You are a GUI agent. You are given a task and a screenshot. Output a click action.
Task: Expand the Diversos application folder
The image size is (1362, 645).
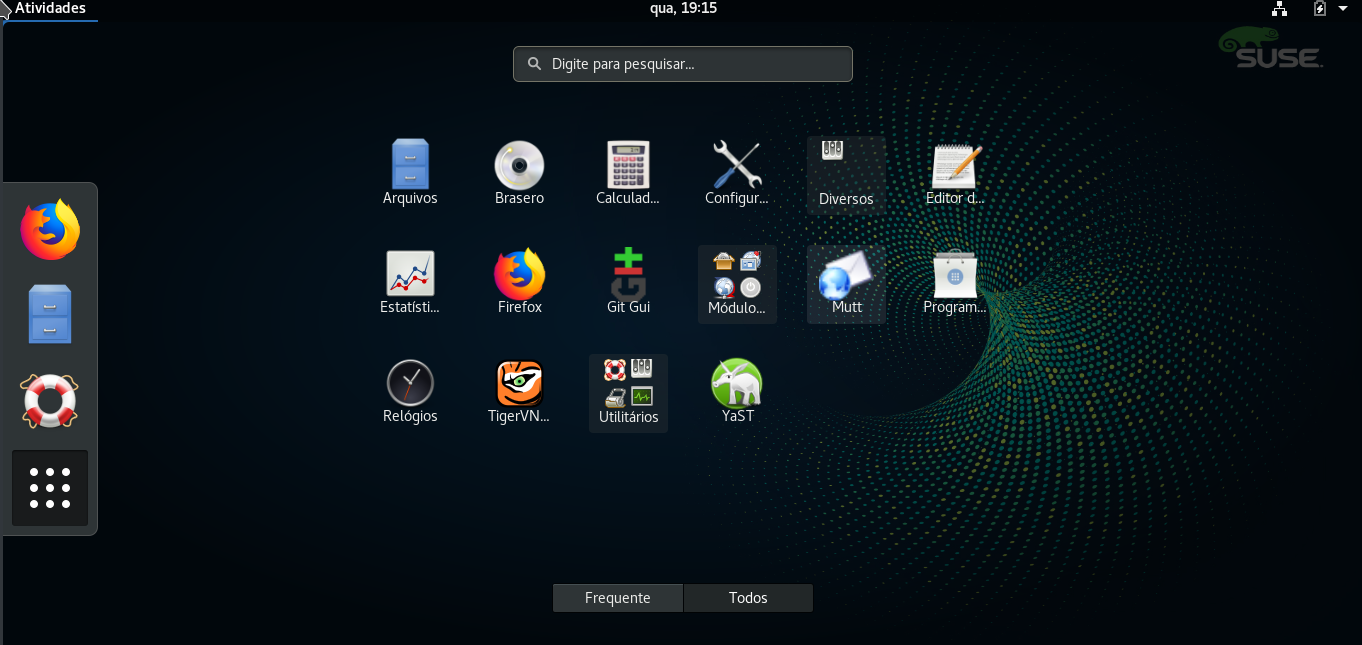[845, 170]
